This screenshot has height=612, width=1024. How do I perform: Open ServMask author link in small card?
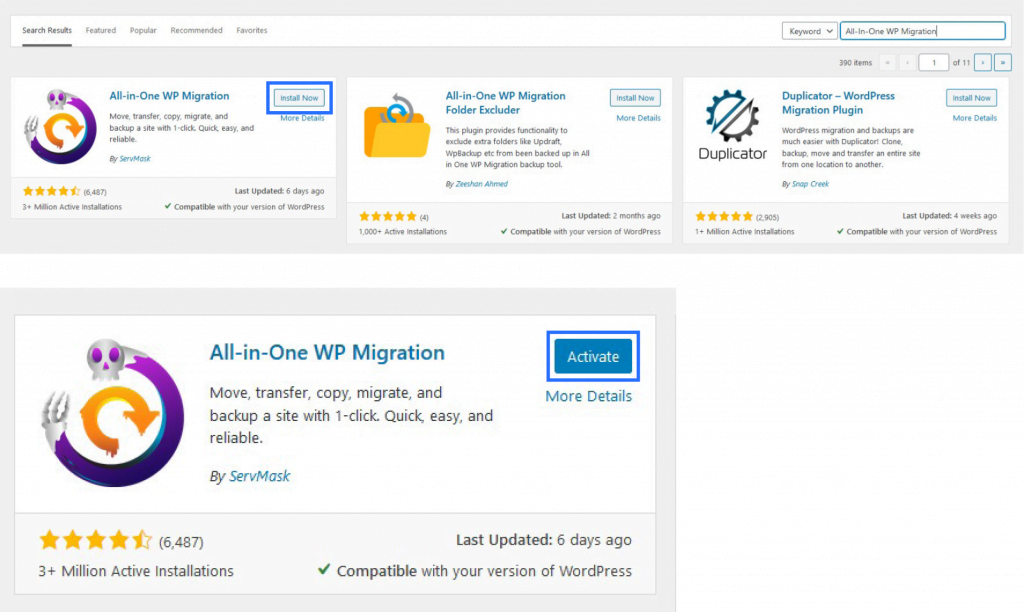click(135, 159)
